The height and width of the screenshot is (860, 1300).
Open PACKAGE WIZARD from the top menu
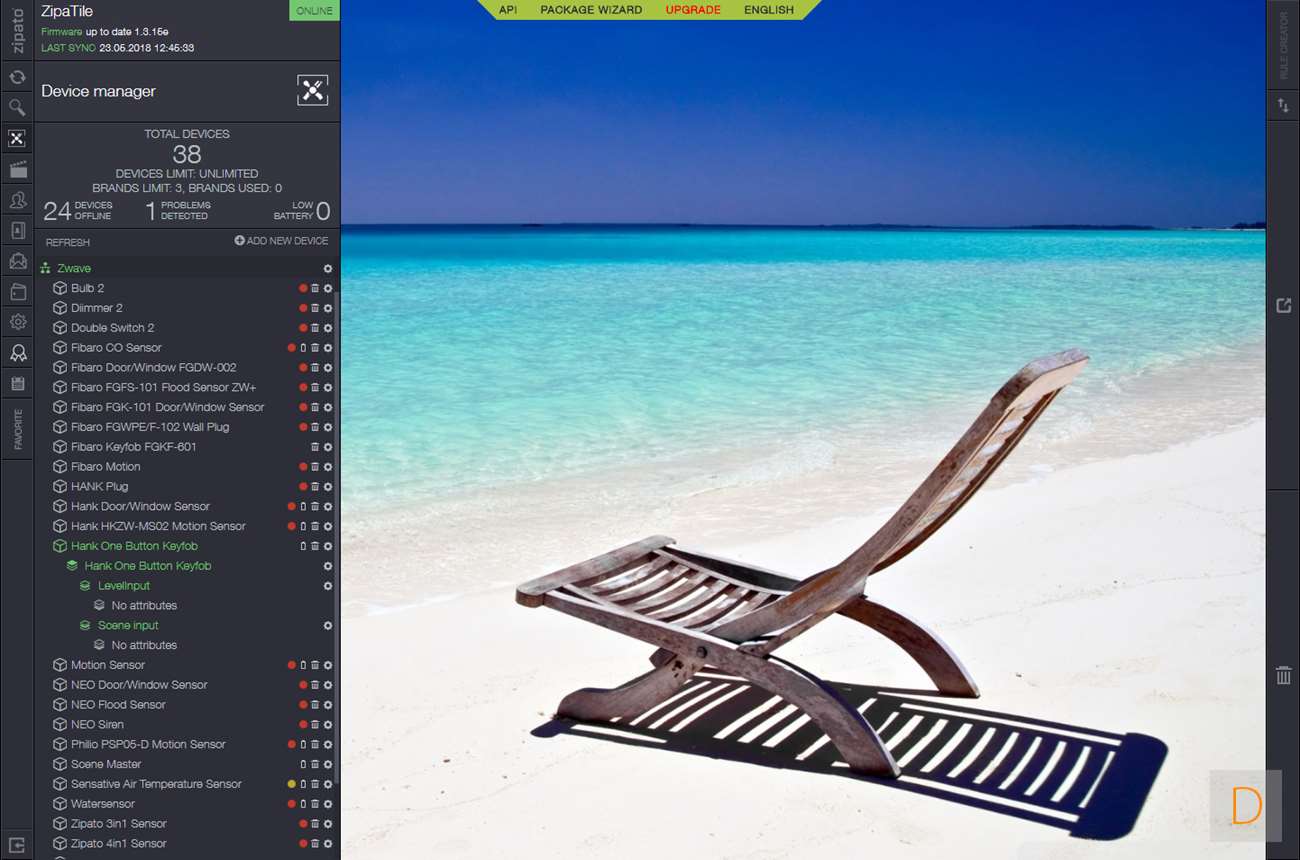tap(591, 10)
